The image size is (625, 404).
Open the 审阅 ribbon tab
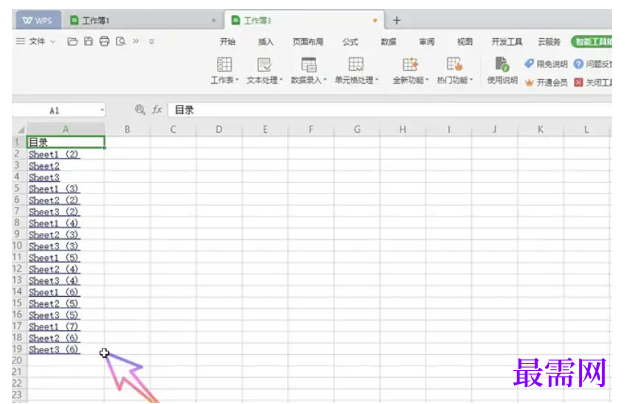tap(426, 41)
